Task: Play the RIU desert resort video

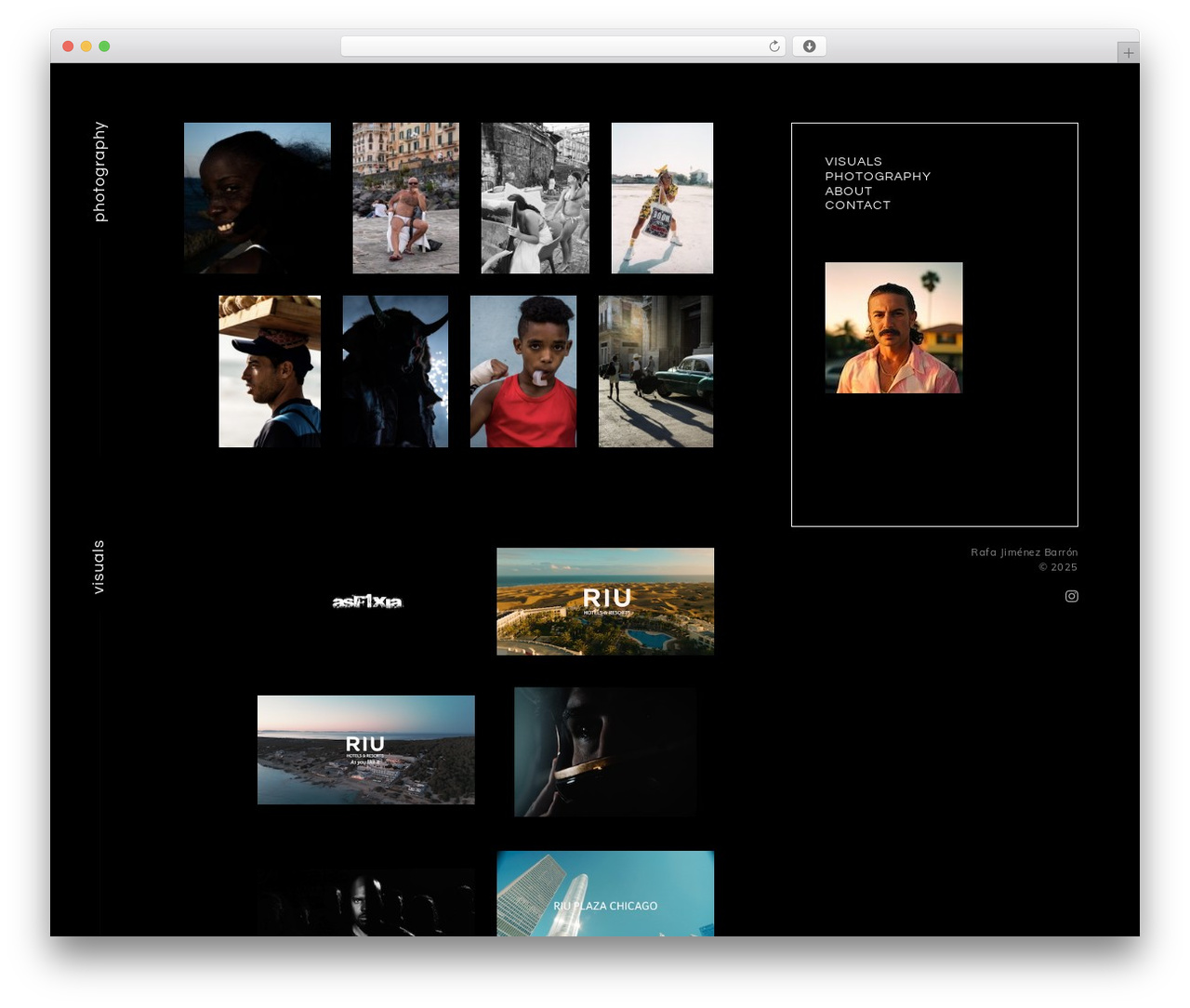Action: click(605, 602)
